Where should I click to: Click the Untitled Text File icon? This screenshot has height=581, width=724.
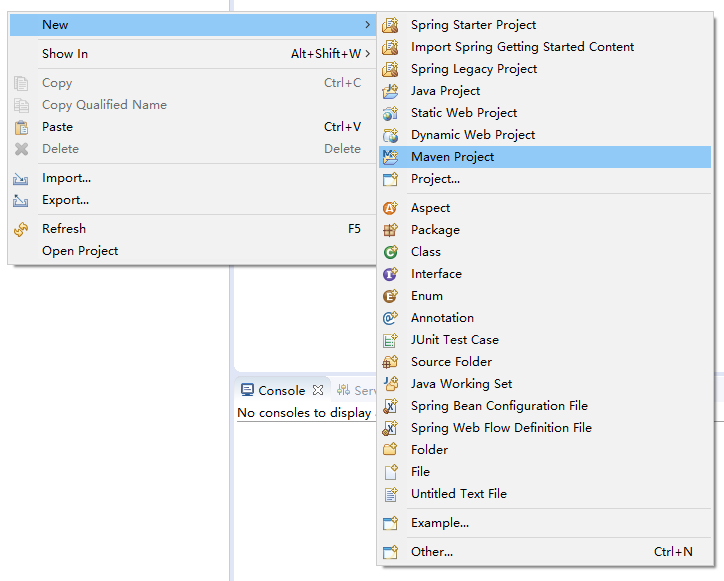(390, 494)
